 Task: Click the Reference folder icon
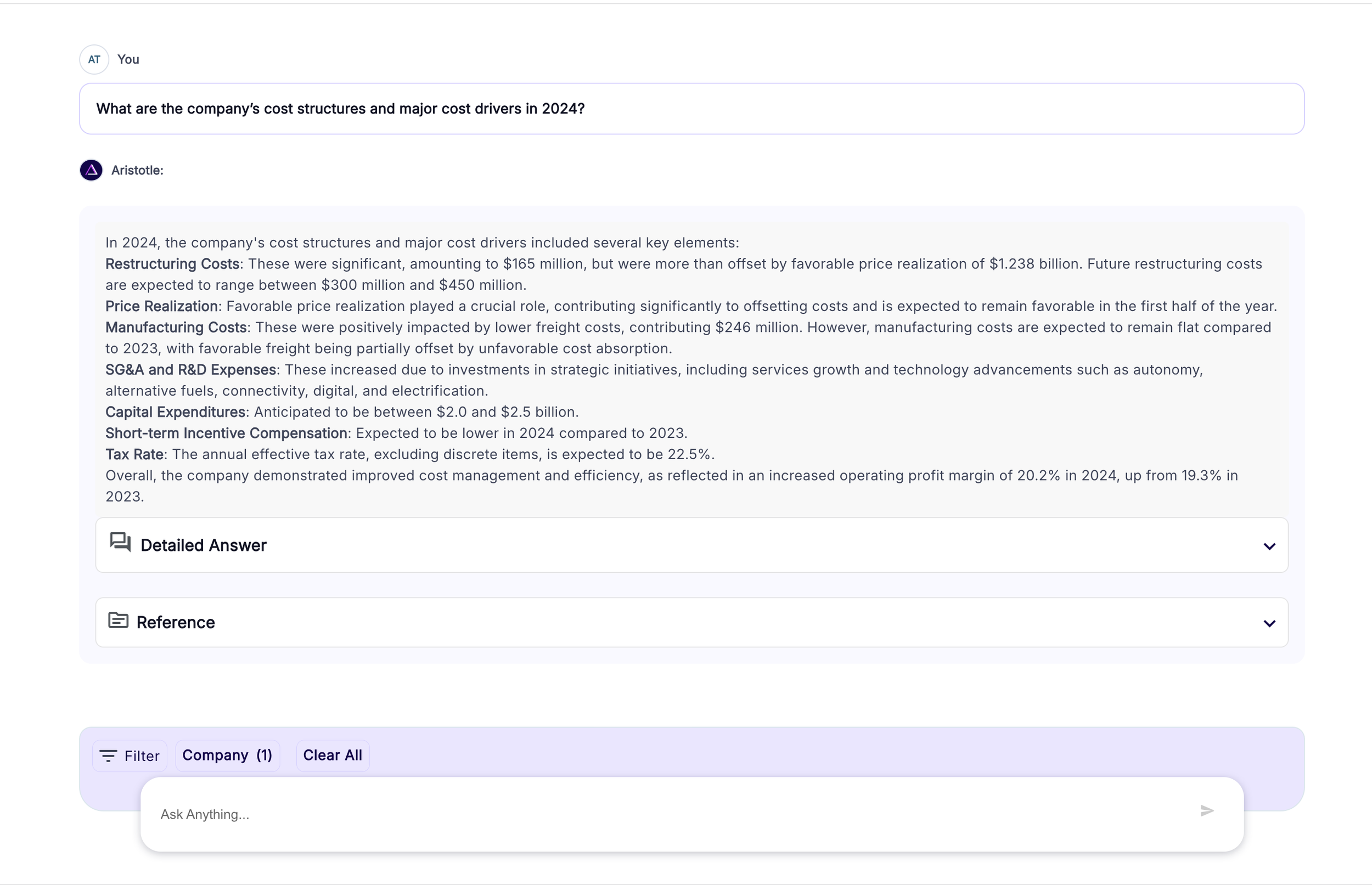(119, 620)
